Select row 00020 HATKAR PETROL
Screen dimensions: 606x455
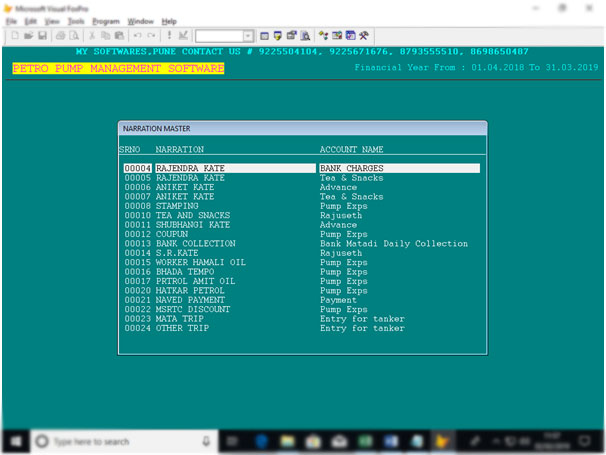302,291
